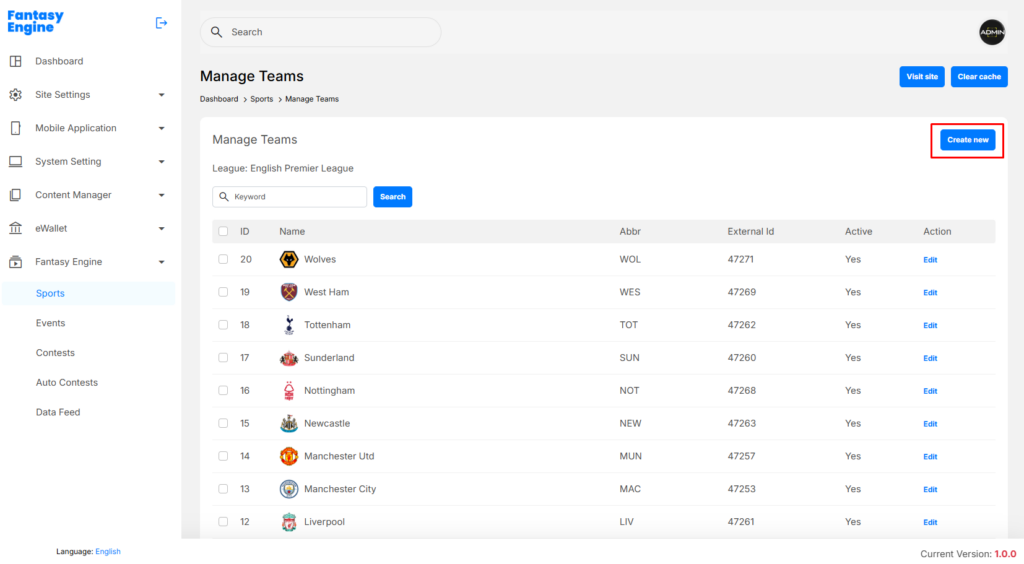Toggle the select-all checkbox in table header
This screenshot has height=564, width=1024.
coord(223,232)
